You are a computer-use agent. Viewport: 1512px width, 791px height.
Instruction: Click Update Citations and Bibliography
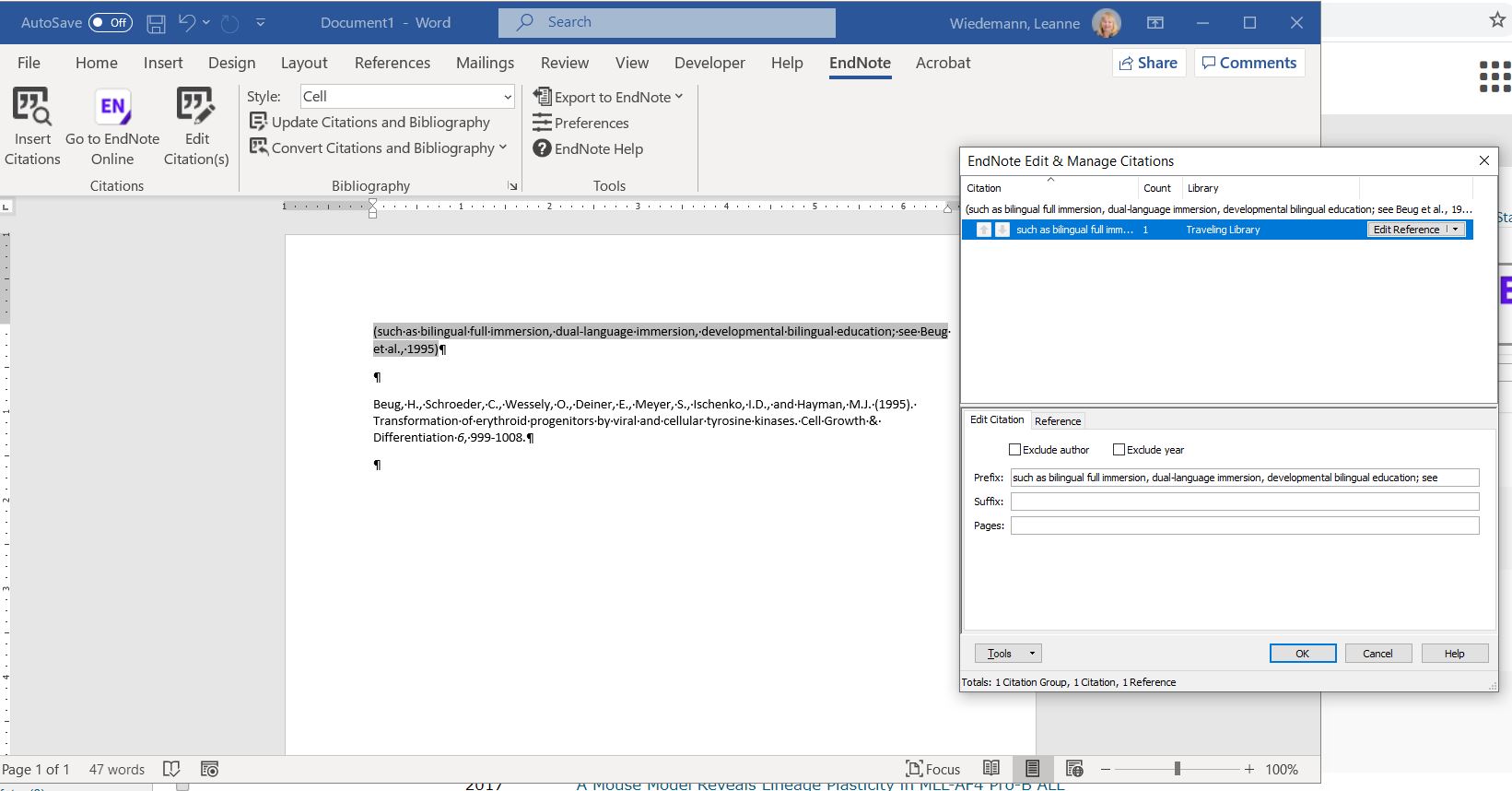click(370, 122)
